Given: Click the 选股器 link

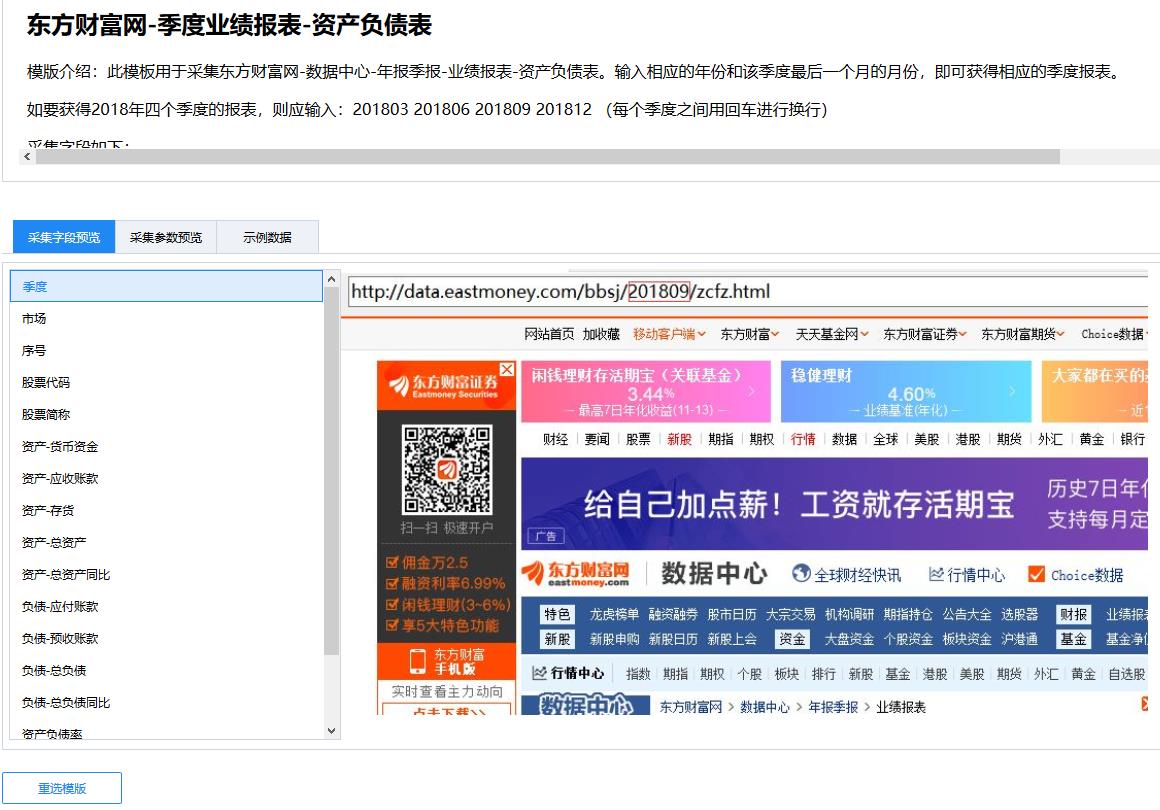Looking at the screenshot, I should pyautogui.click(x=1019, y=615).
